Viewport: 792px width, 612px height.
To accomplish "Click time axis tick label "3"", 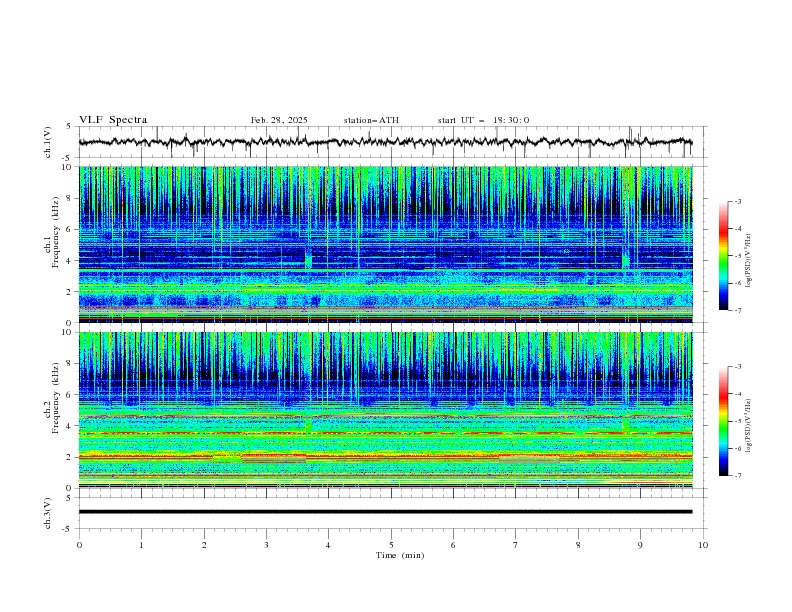I will tap(266, 545).
